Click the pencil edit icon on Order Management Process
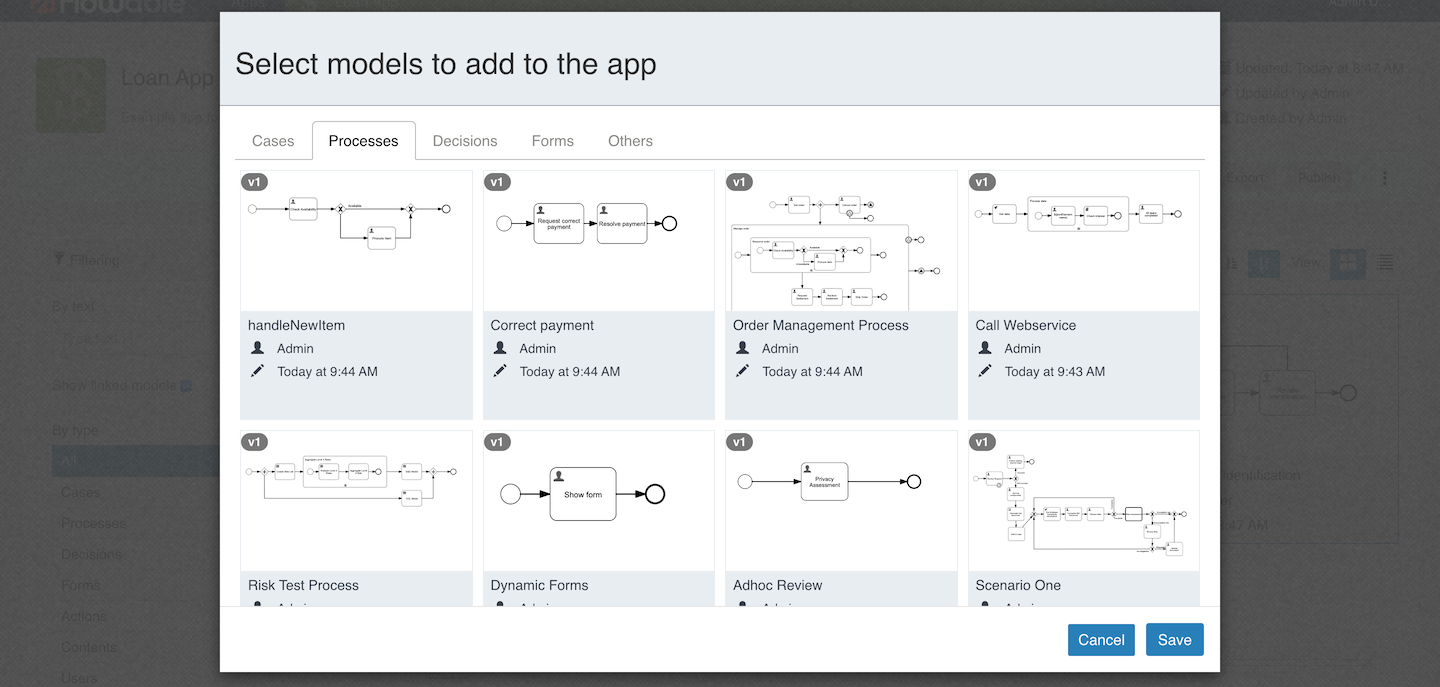 (741, 371)
